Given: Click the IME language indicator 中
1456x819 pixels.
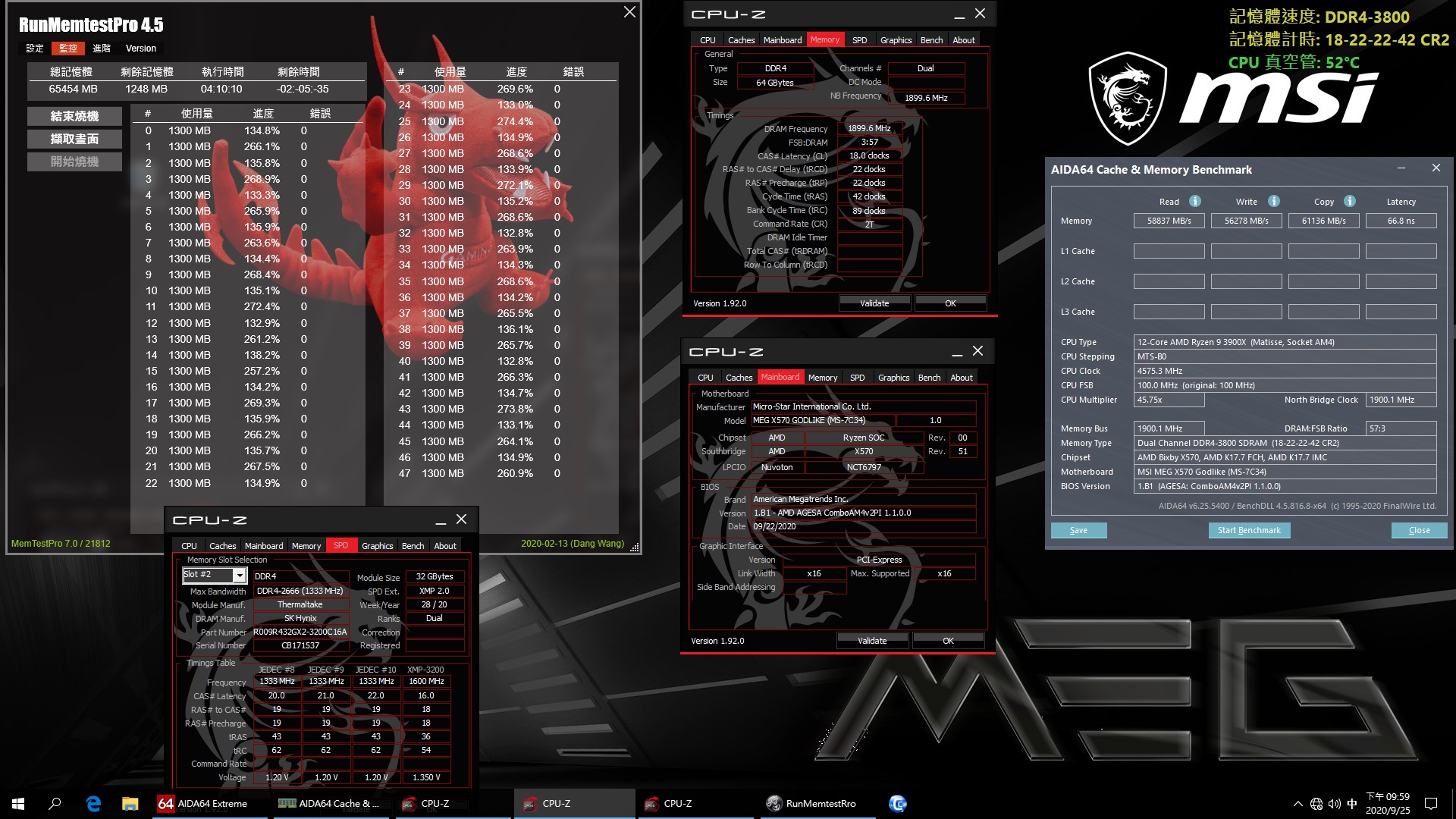Looking at the screenshot, I should tap(1352, 804).
